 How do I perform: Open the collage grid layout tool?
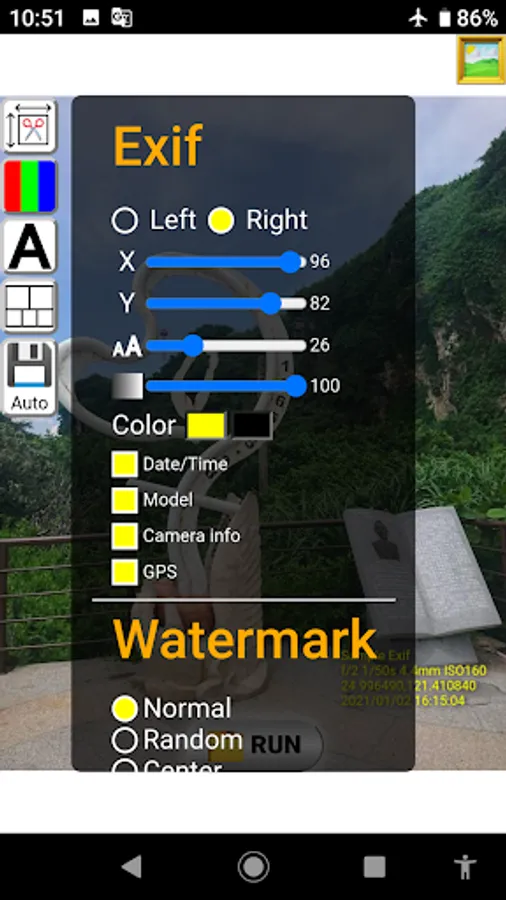[x=30, y=306]
